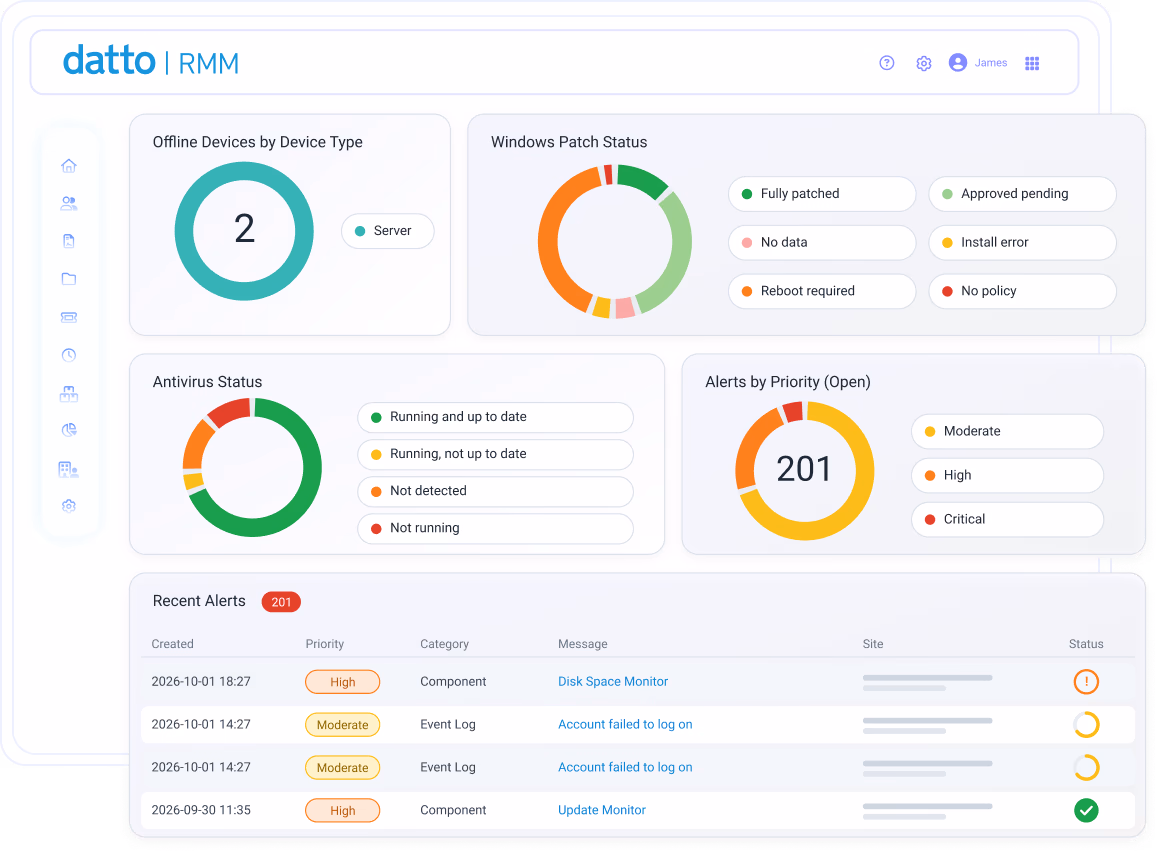Click the help question mark icon in the header
1160x855 pixels.
point(887,63)
